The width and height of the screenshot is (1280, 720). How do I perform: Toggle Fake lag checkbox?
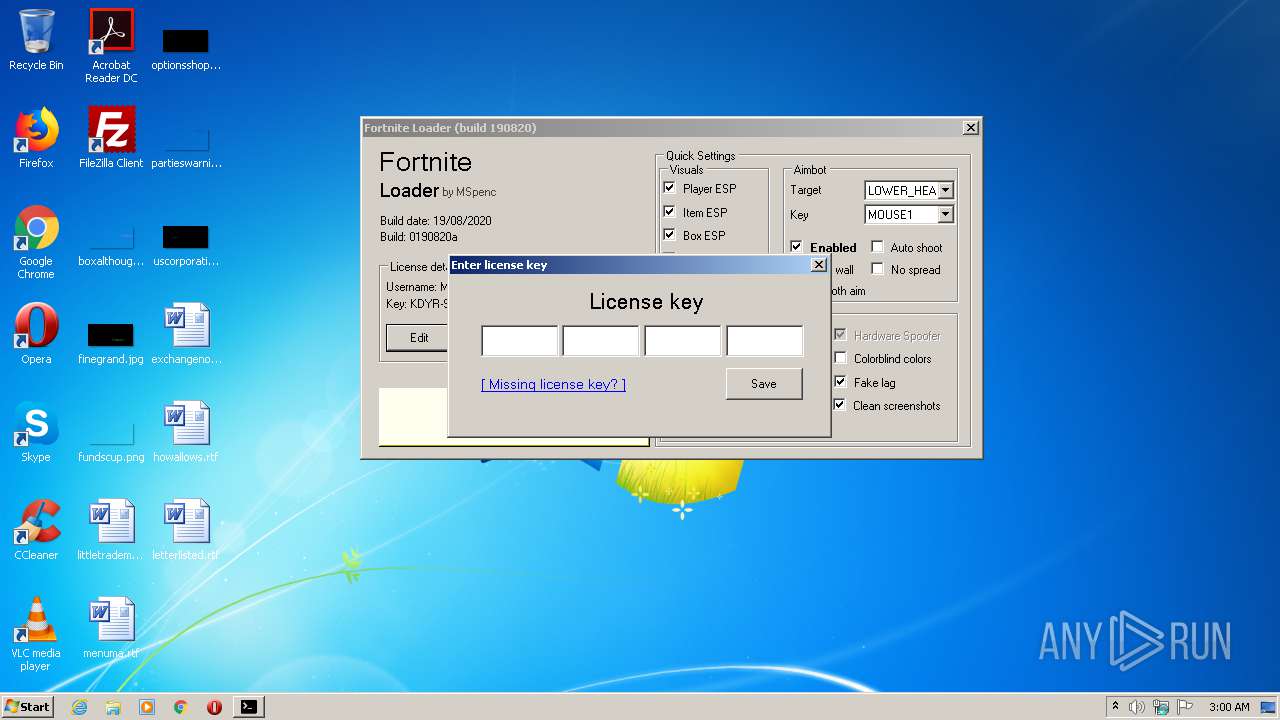tap(841, 382)
